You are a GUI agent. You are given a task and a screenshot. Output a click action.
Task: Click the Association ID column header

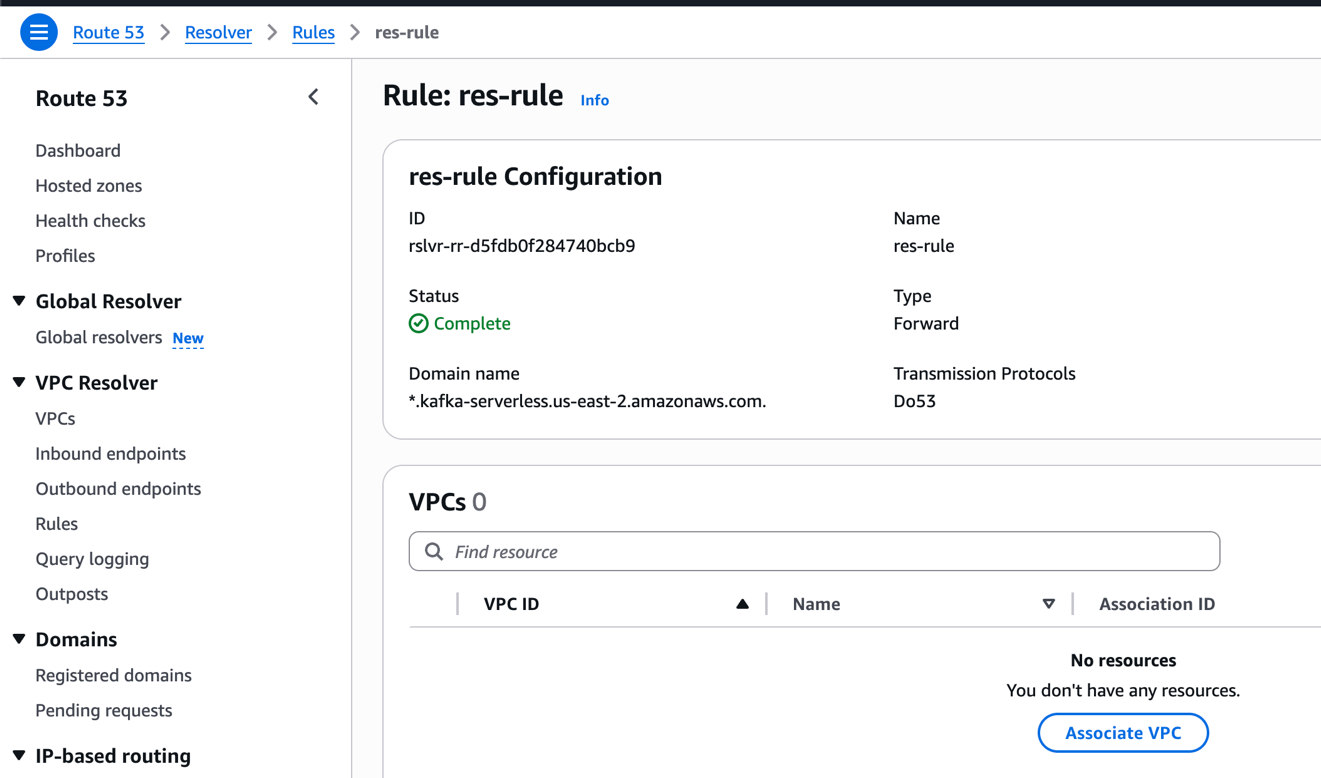tap(1157, 604)
